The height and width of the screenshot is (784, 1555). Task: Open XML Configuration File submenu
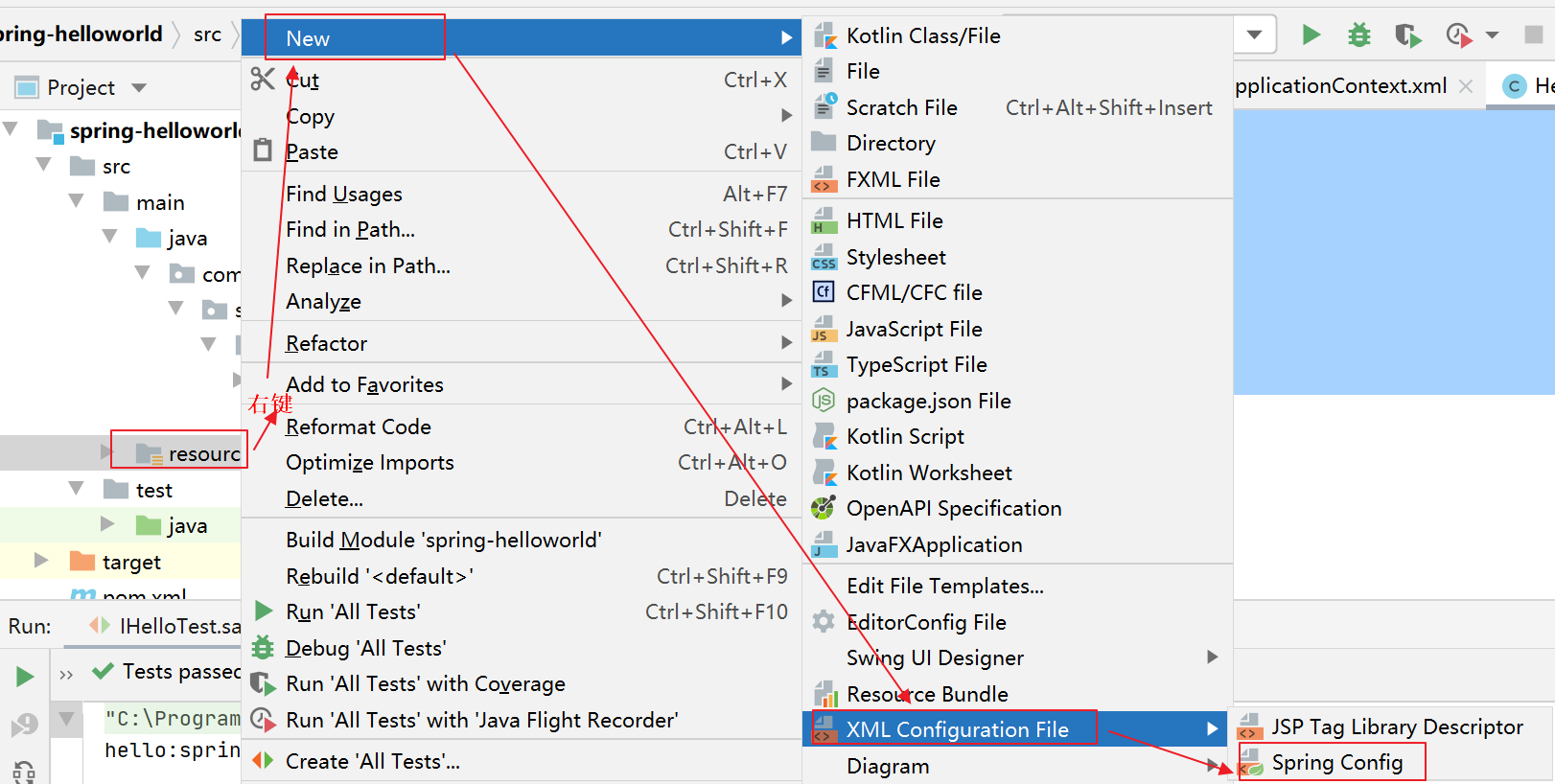1017,729
